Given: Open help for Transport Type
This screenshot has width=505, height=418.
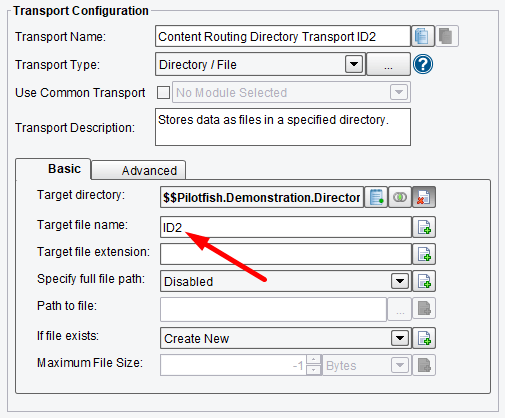Looking at the screenshot, I should [x=423, y=64].
